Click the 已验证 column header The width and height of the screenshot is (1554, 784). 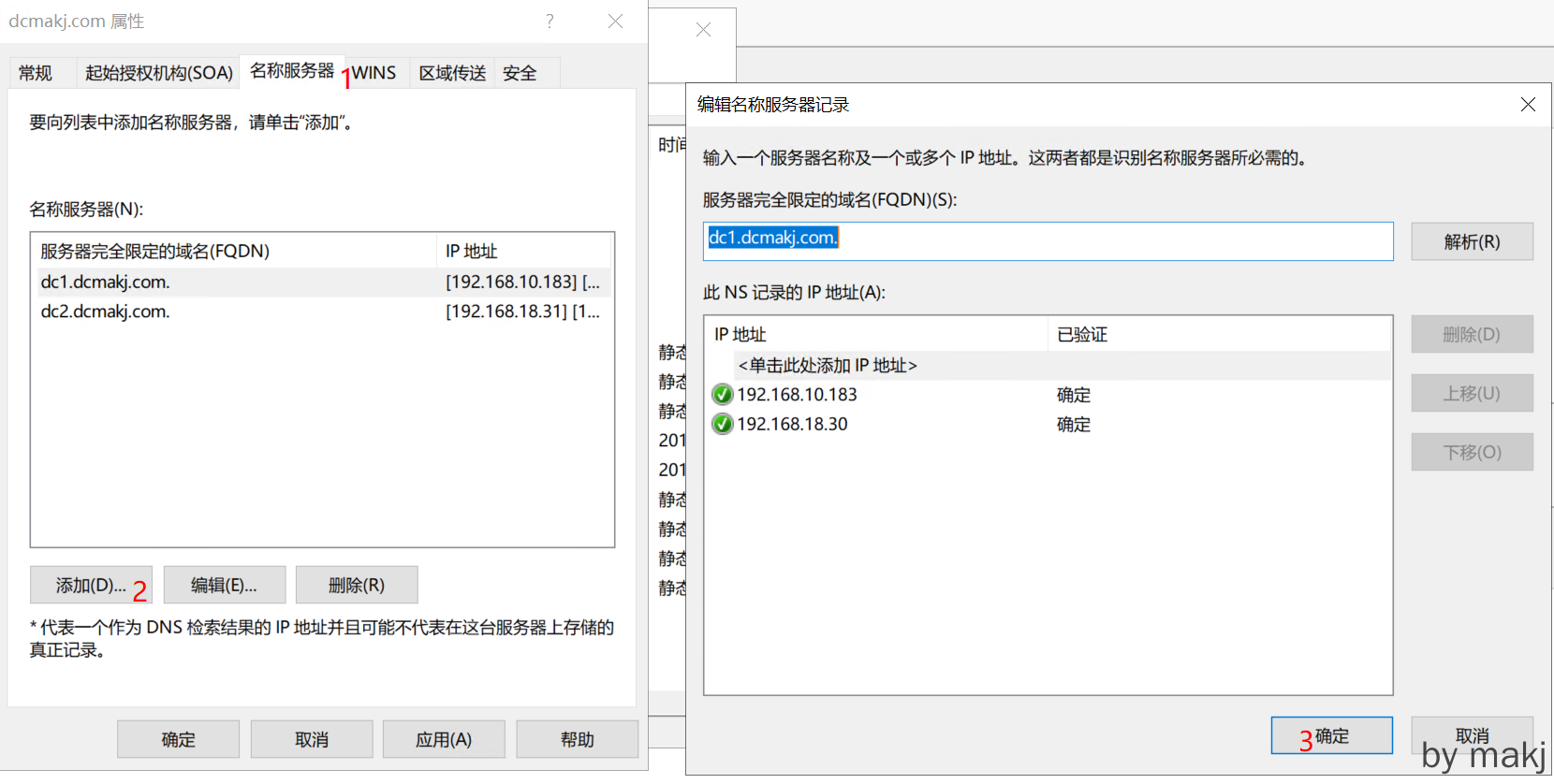pos(1082,335)
